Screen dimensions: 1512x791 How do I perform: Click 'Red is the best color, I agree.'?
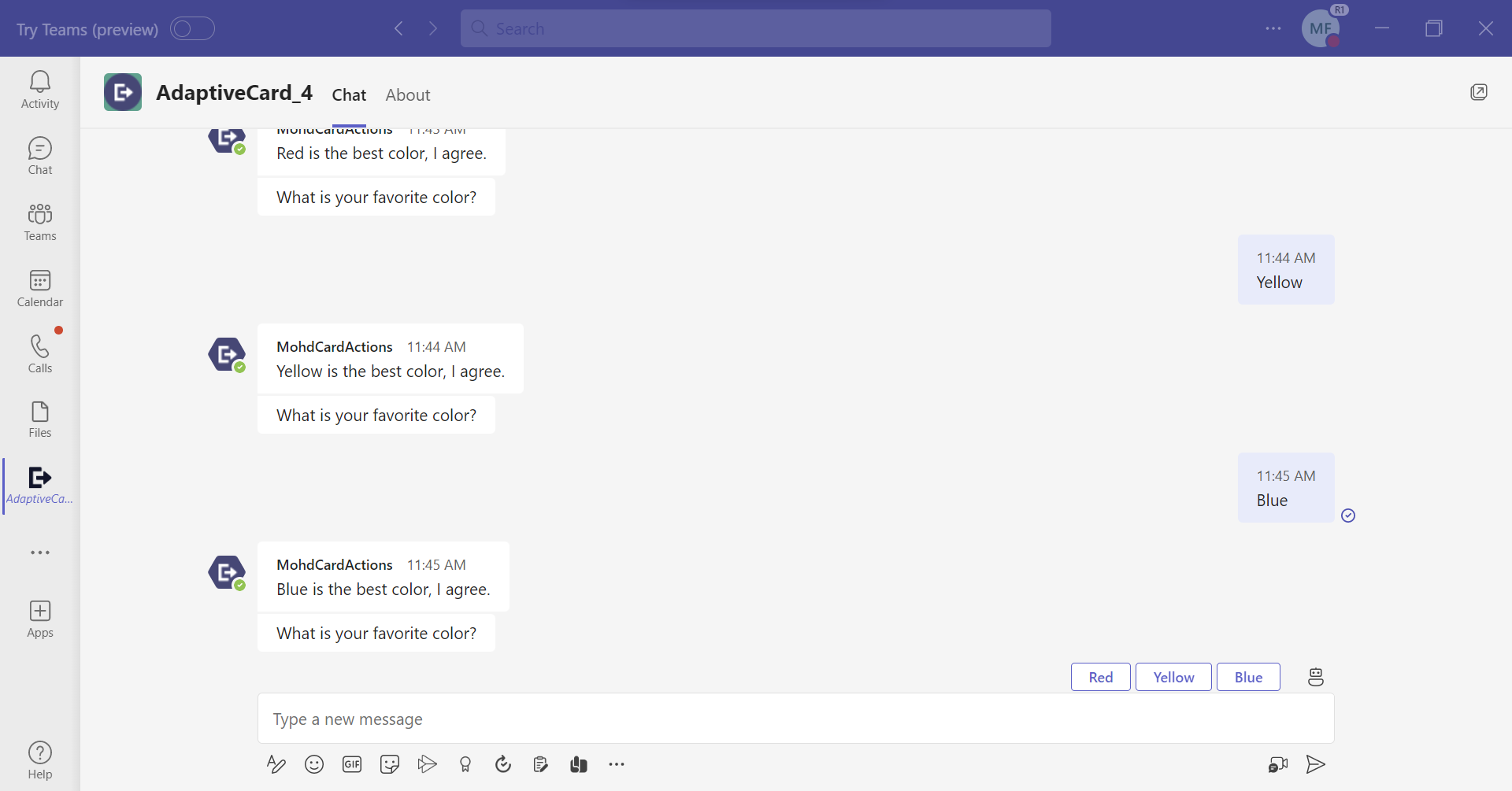click(382, 153)
